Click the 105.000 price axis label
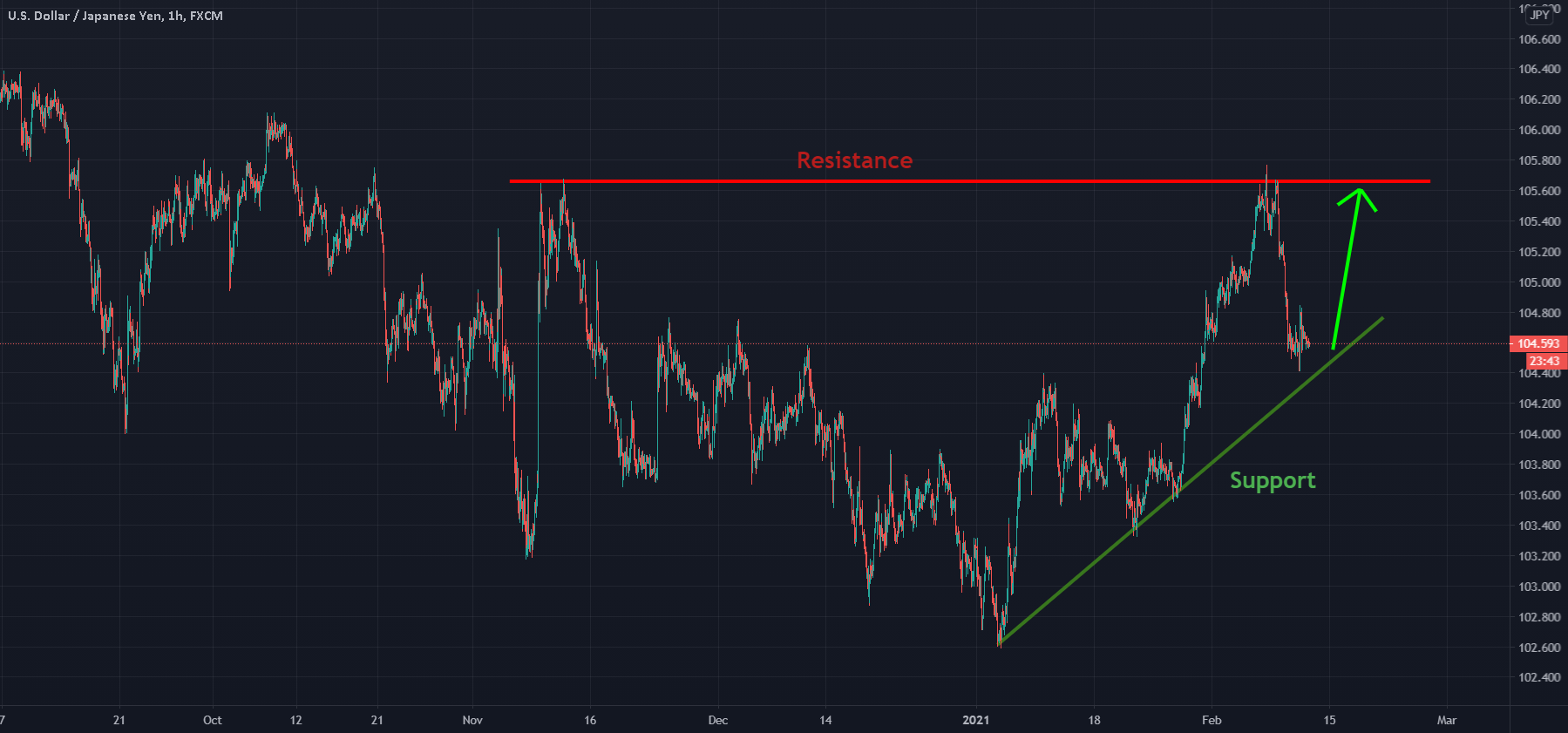 pos(1539,282)
